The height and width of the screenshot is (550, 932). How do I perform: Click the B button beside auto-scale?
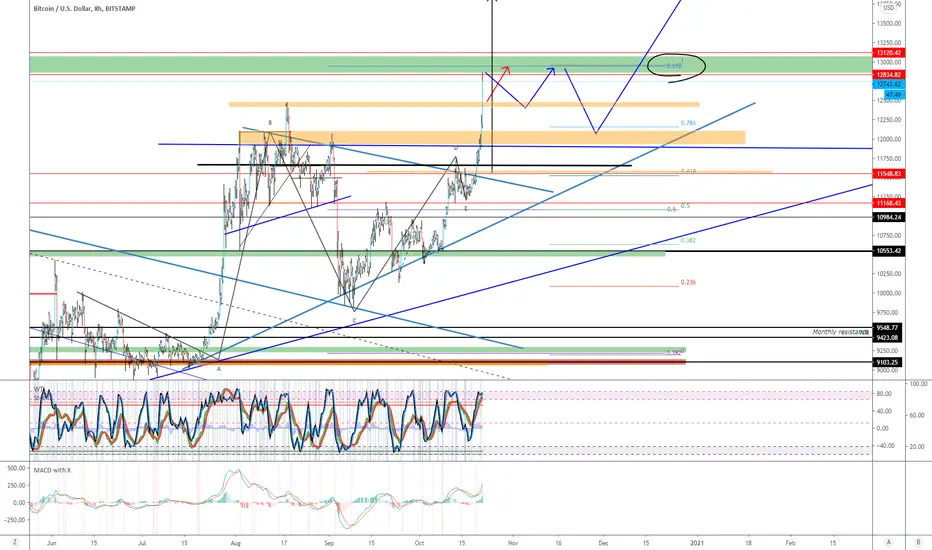pos(918,542)
